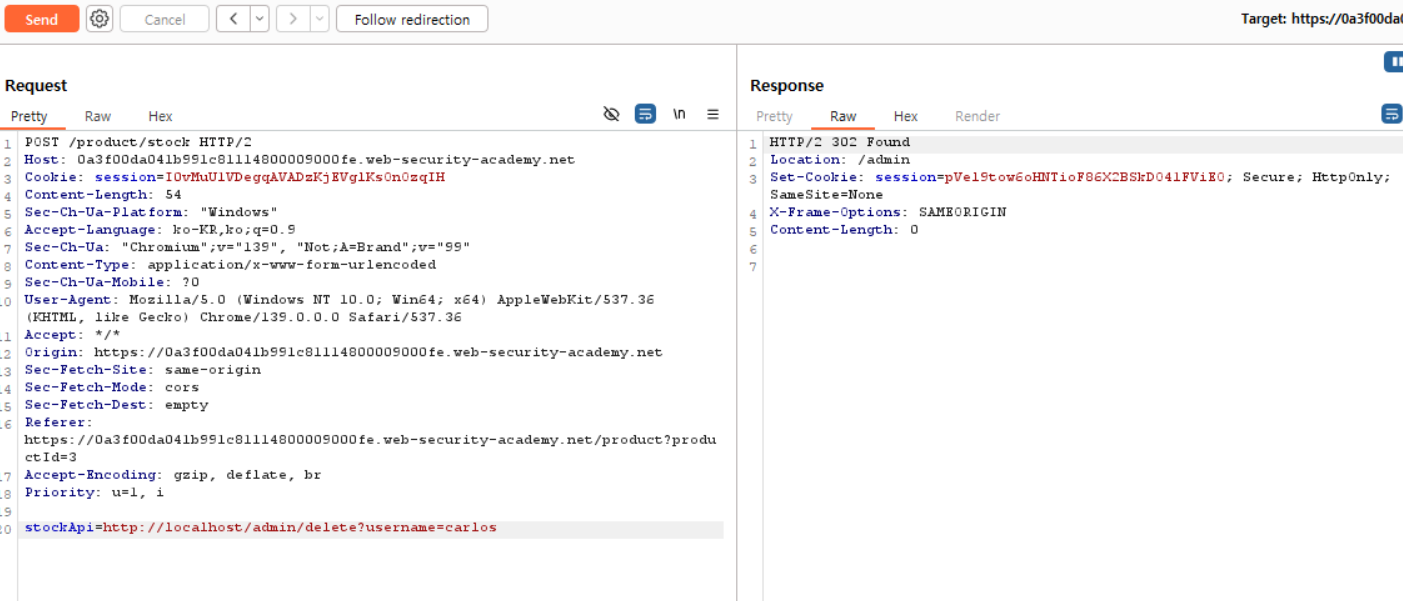Click the Sec-Ch-Ua-Platform header line
This screenshot has width=1403, height=601.
coord(151,212)
